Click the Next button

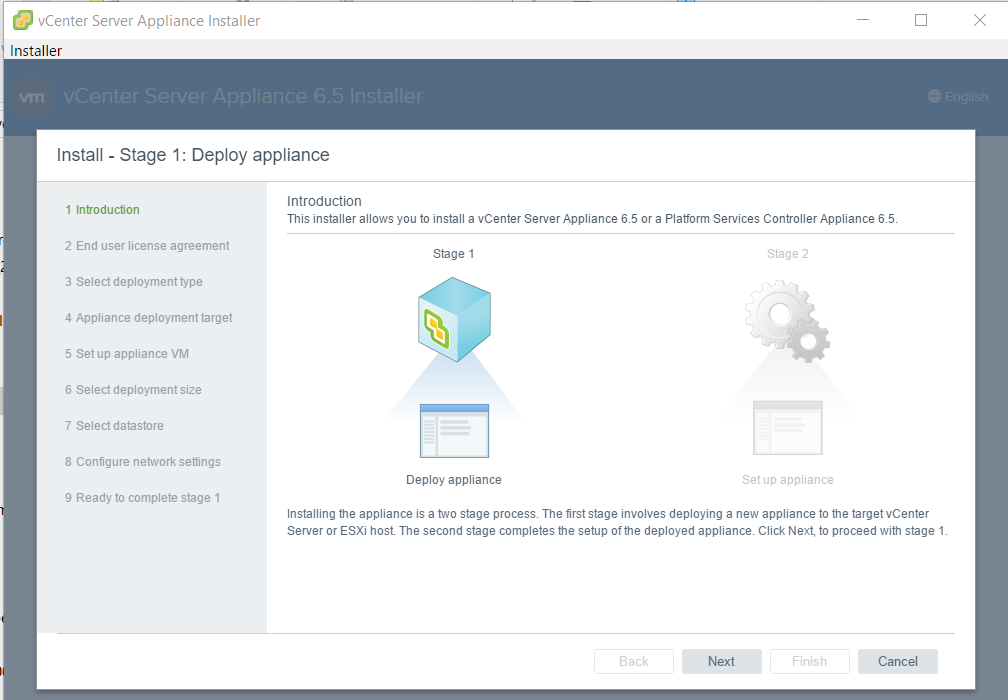pos(721,661)
